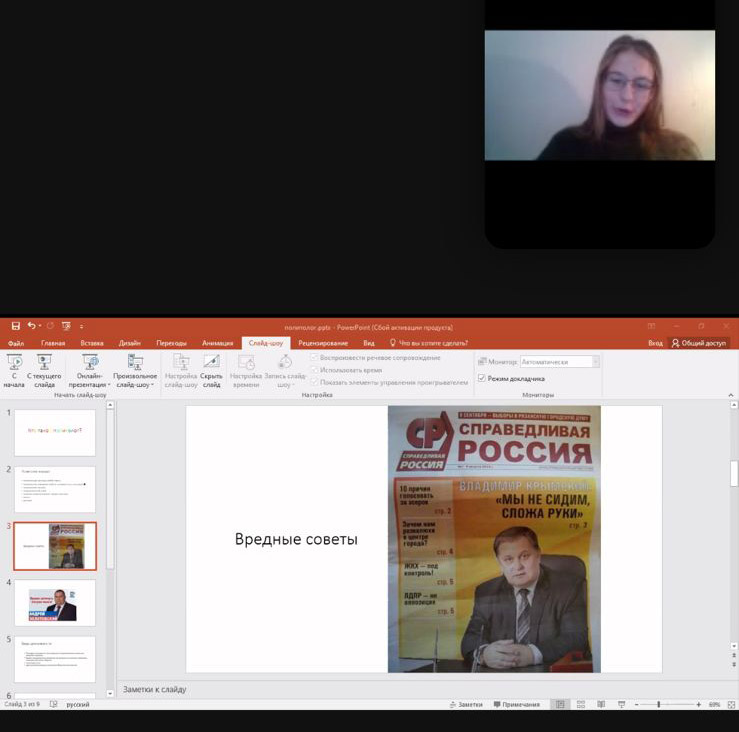This screenshot has width=739, height=732.
Task: Switch to the 'Вид' tab
Action: (x=369, y=343)
